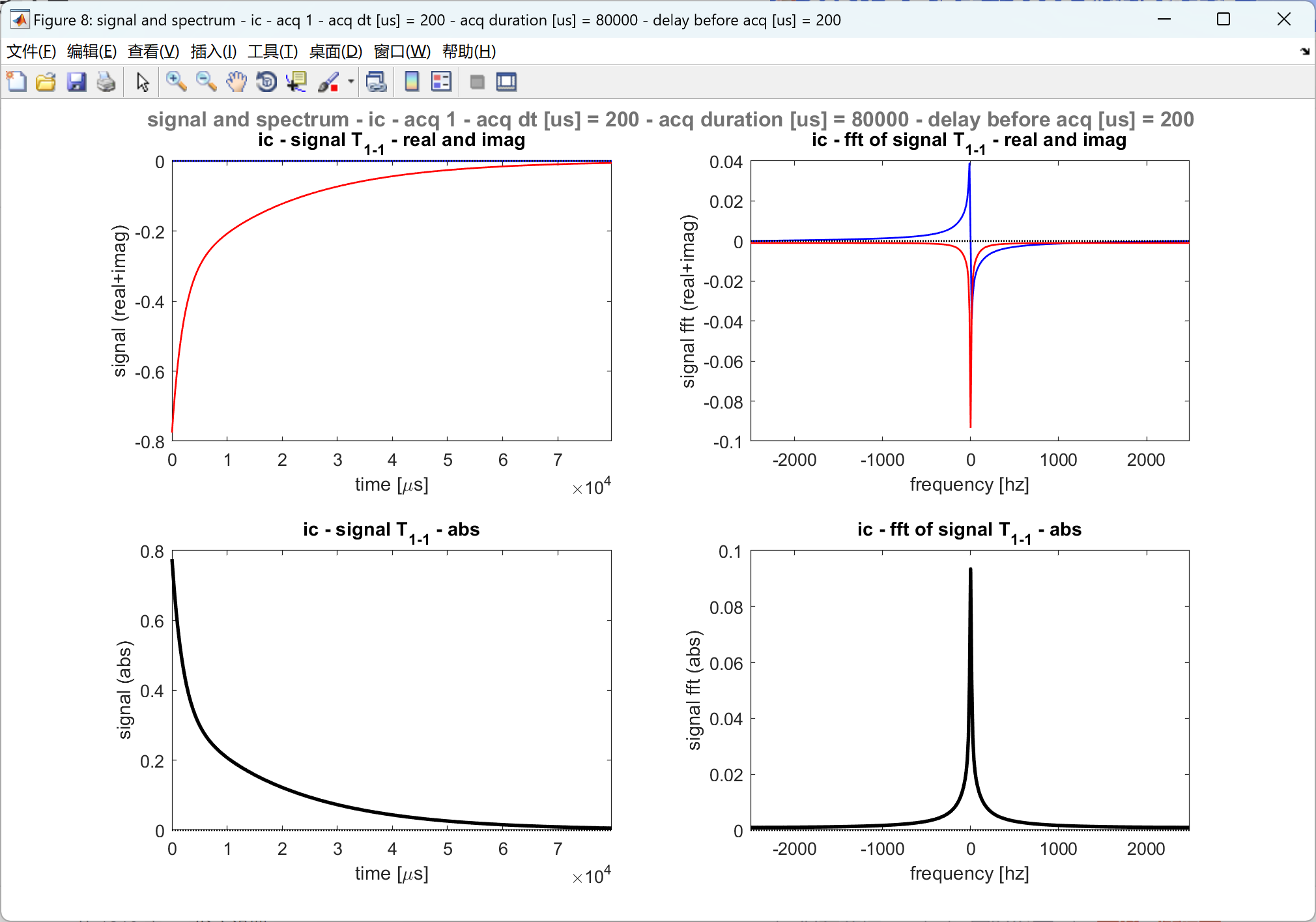1316x922 pixels.
Task: Open the 帮助(H) Help menu
Action: (x=469, y=51)
